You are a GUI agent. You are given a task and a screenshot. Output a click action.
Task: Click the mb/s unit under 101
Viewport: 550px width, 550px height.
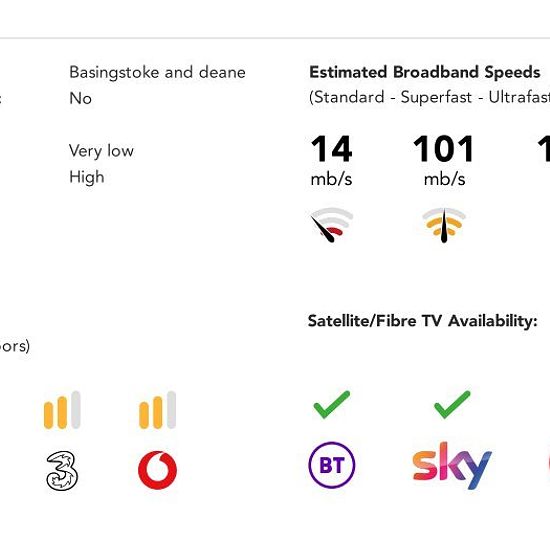(x=444, y=179)
